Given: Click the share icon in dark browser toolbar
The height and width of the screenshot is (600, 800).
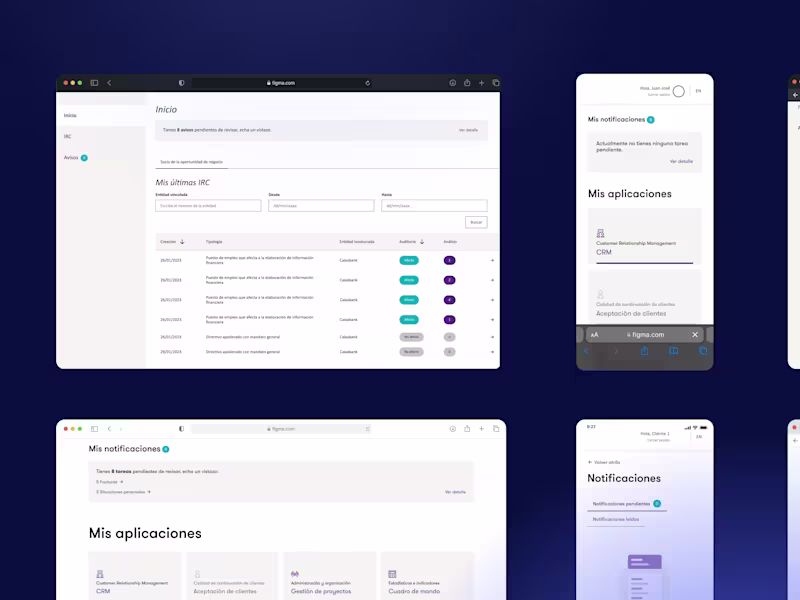Looking at the screenshot, I should [x=467, y=83].
